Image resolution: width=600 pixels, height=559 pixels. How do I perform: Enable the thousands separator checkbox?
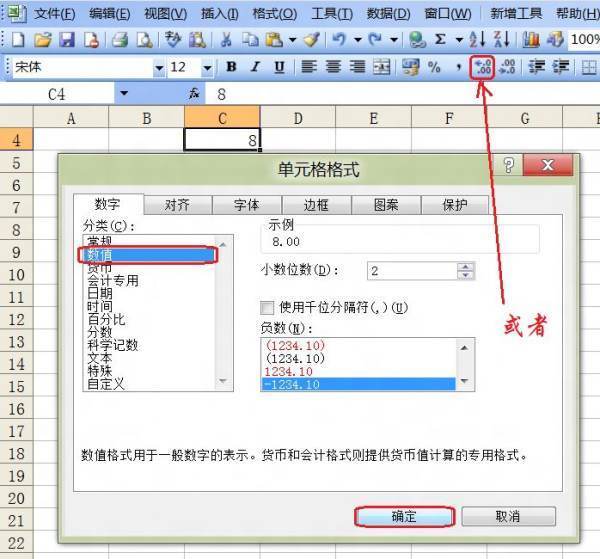point(267,307)
